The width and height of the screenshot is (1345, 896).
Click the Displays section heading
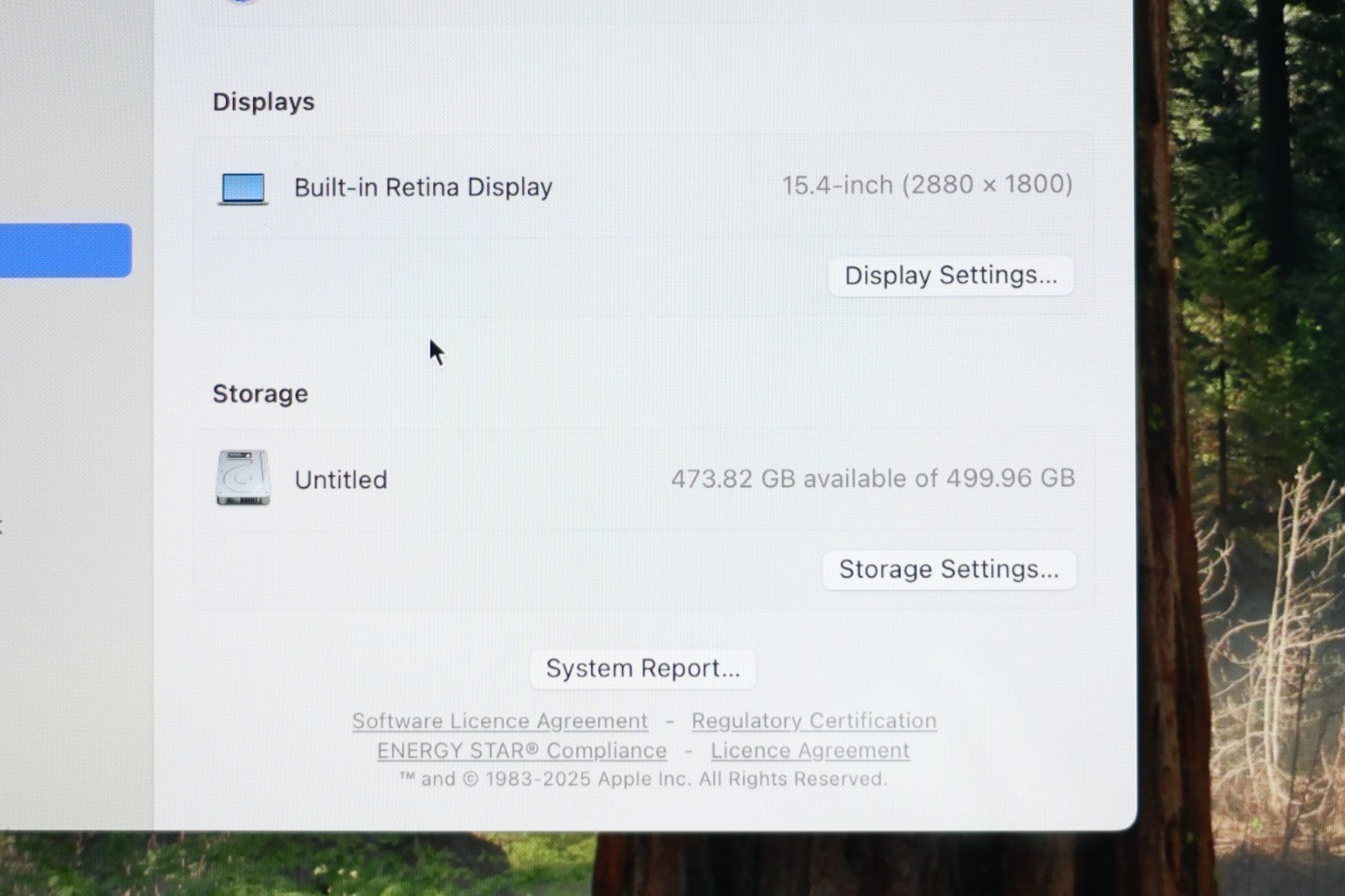(263, 102)
